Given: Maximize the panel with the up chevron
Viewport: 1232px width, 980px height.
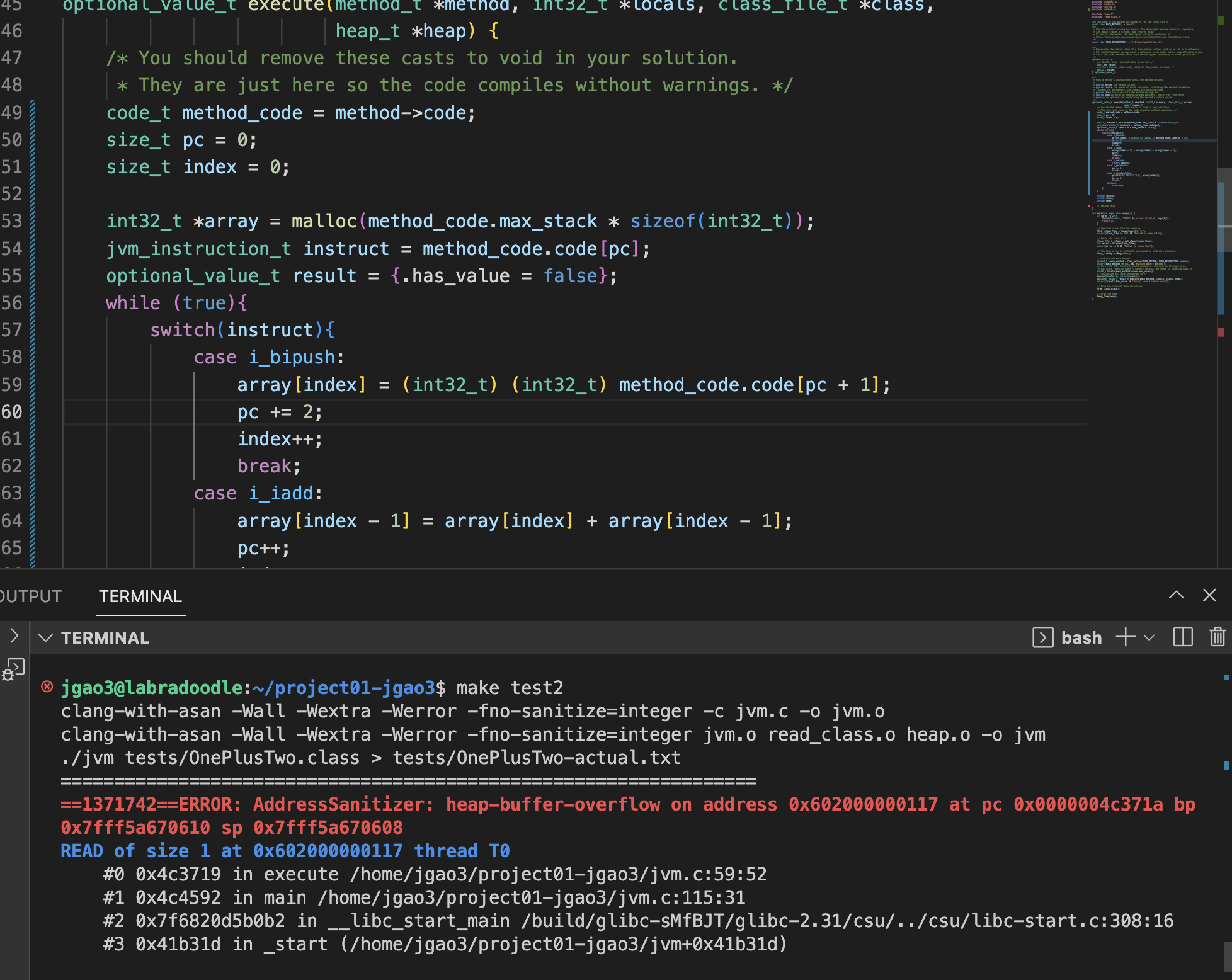Looking at the screenshot, I should (1176, 595).
